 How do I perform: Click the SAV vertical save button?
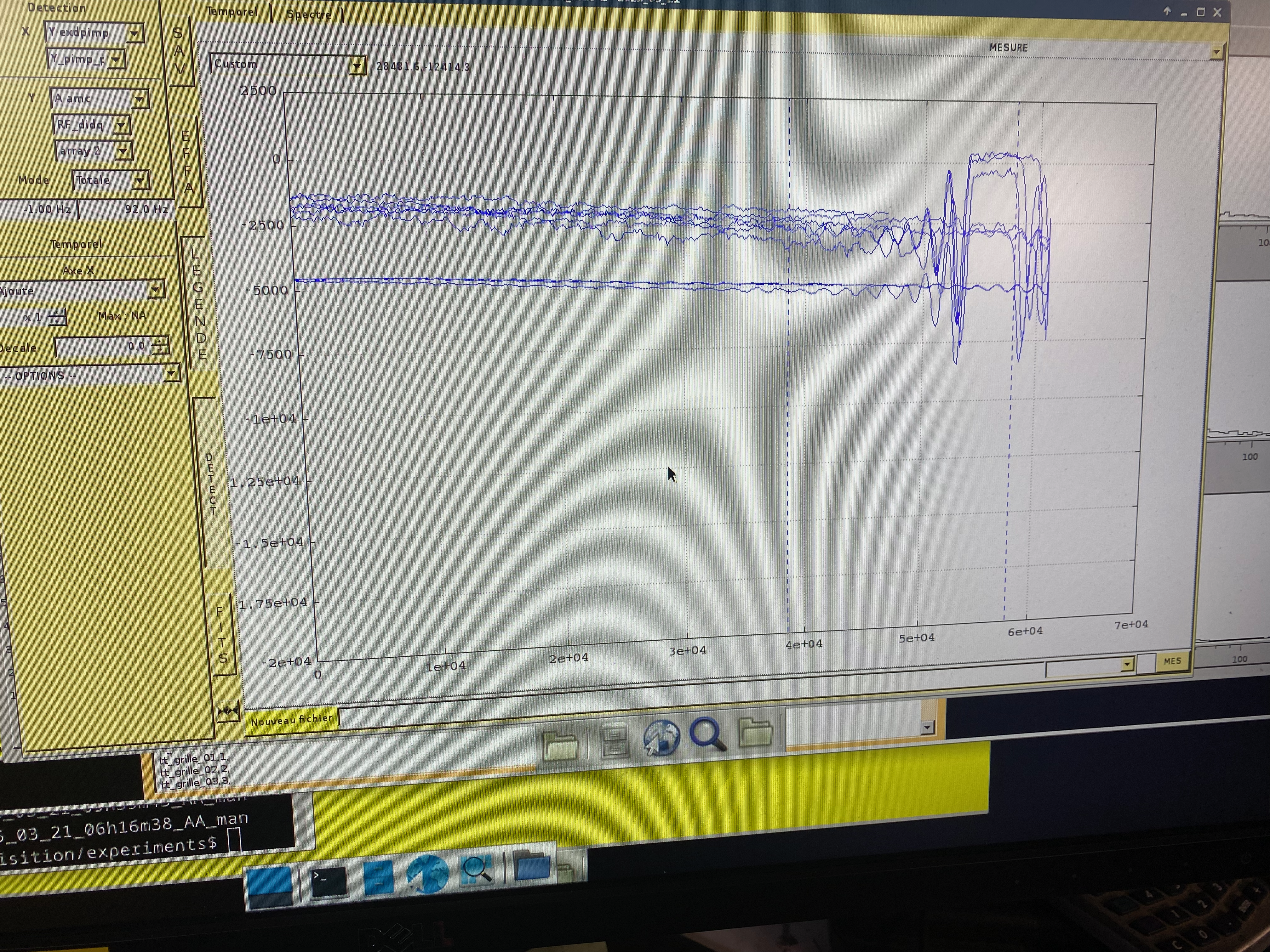coord(179,52)
